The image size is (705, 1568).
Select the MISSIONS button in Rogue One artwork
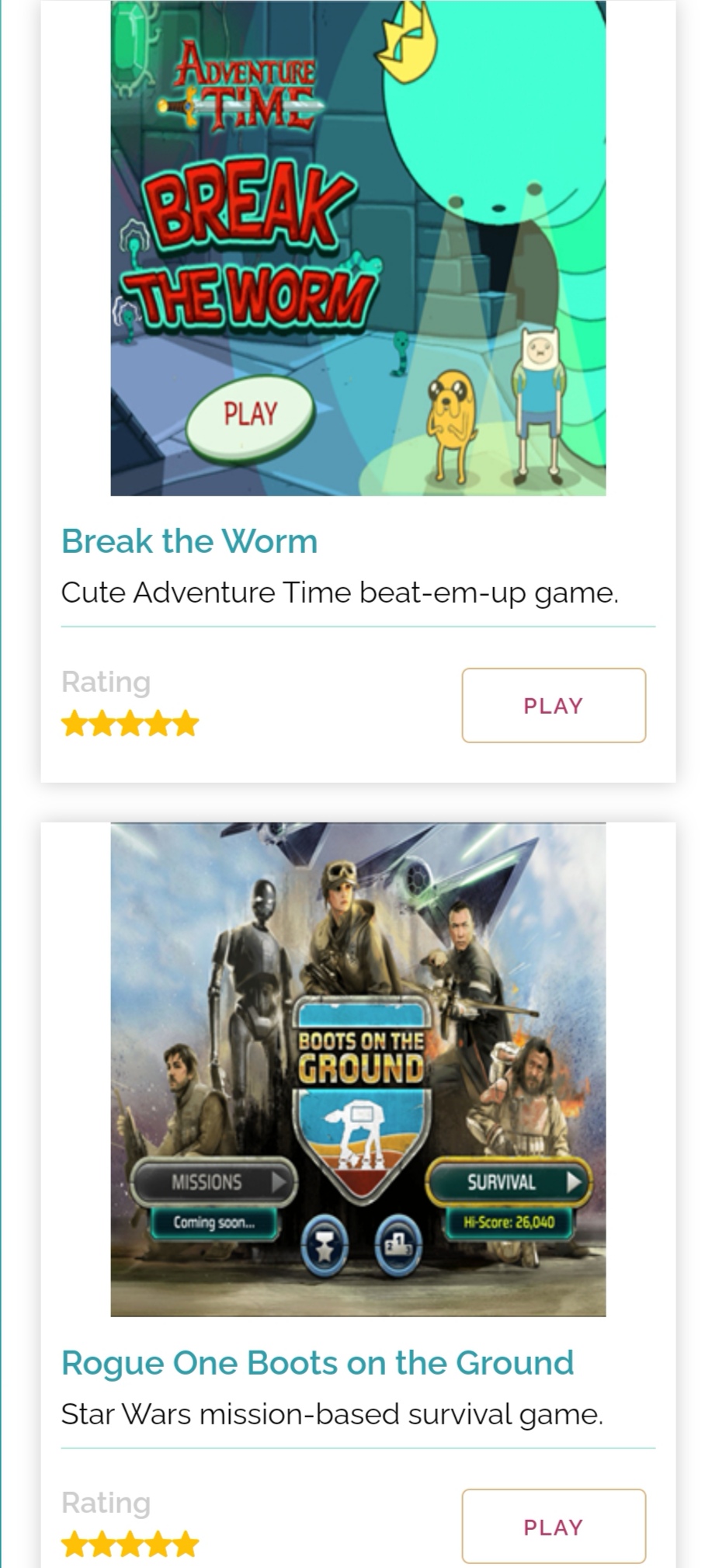(x=214, y=1182)
